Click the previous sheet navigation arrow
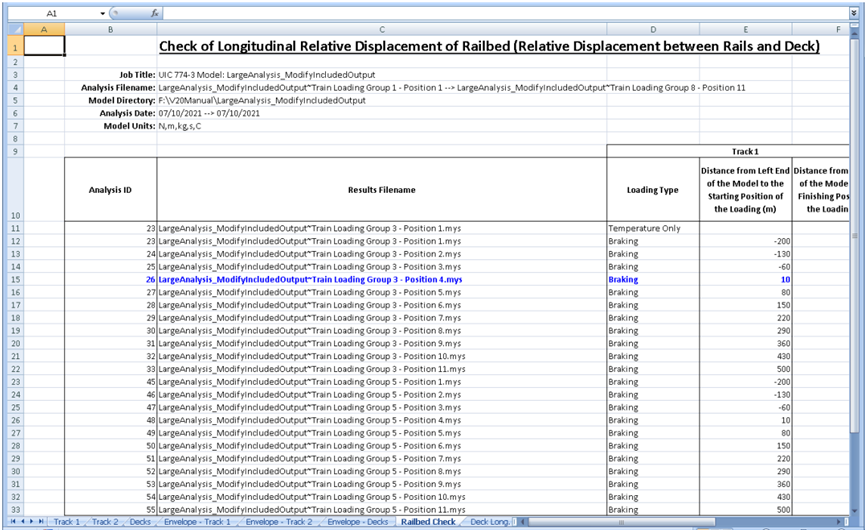 point(22,522)
